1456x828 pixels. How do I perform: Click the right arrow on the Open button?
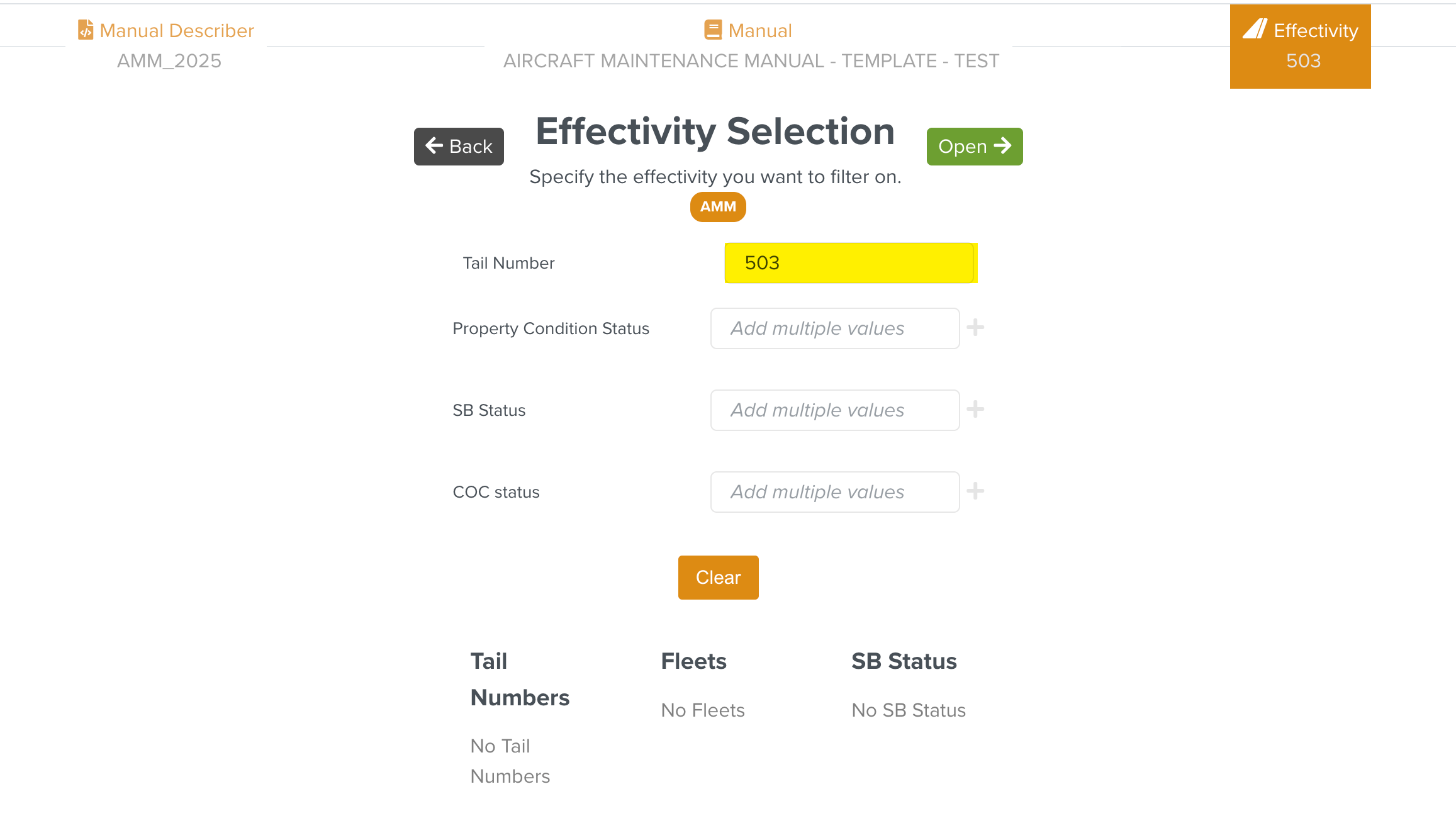click(1002, 146)
